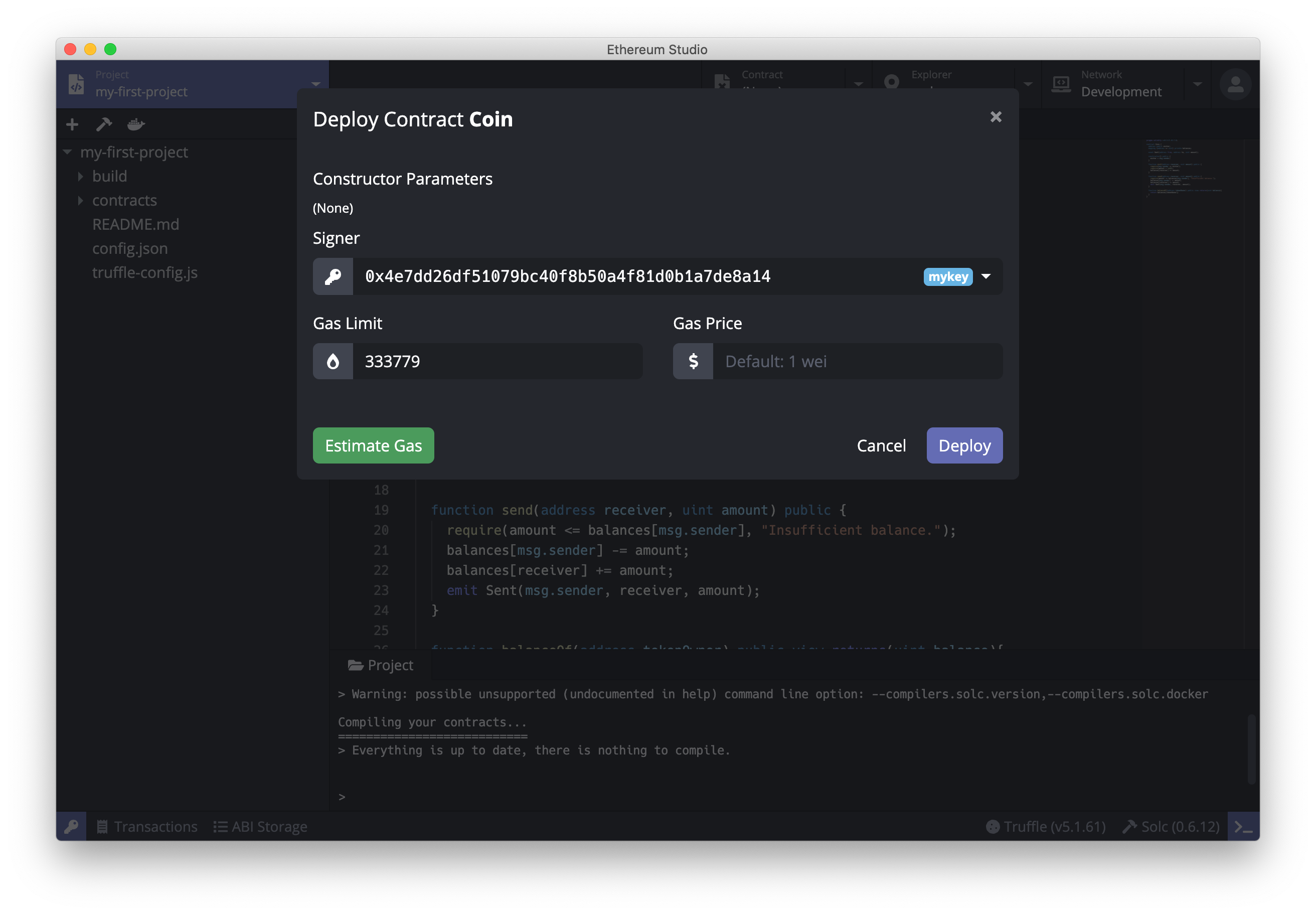Open the signer address dropdown
This screenshot has width=1316, height=915.
pos(986,276)
